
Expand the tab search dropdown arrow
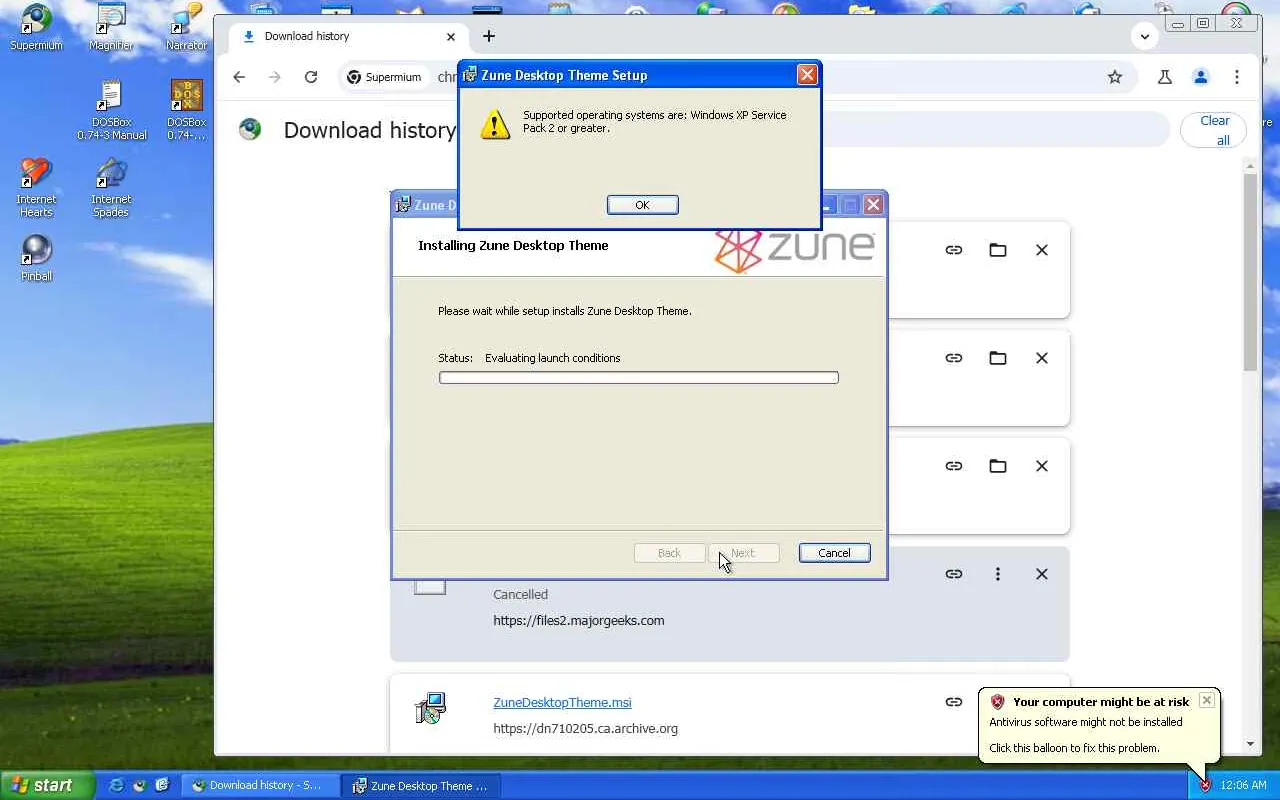pos(1145,36)
